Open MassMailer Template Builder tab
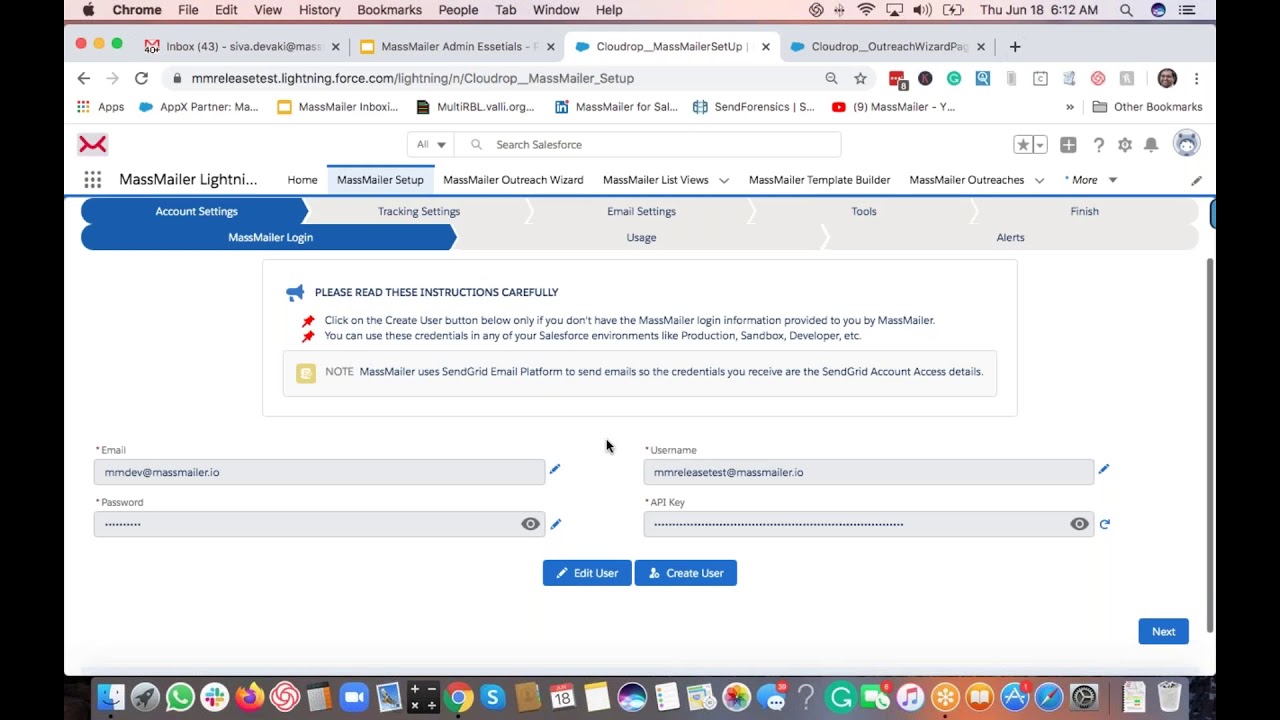The image size is (1280, 720). tap(819, 180)
